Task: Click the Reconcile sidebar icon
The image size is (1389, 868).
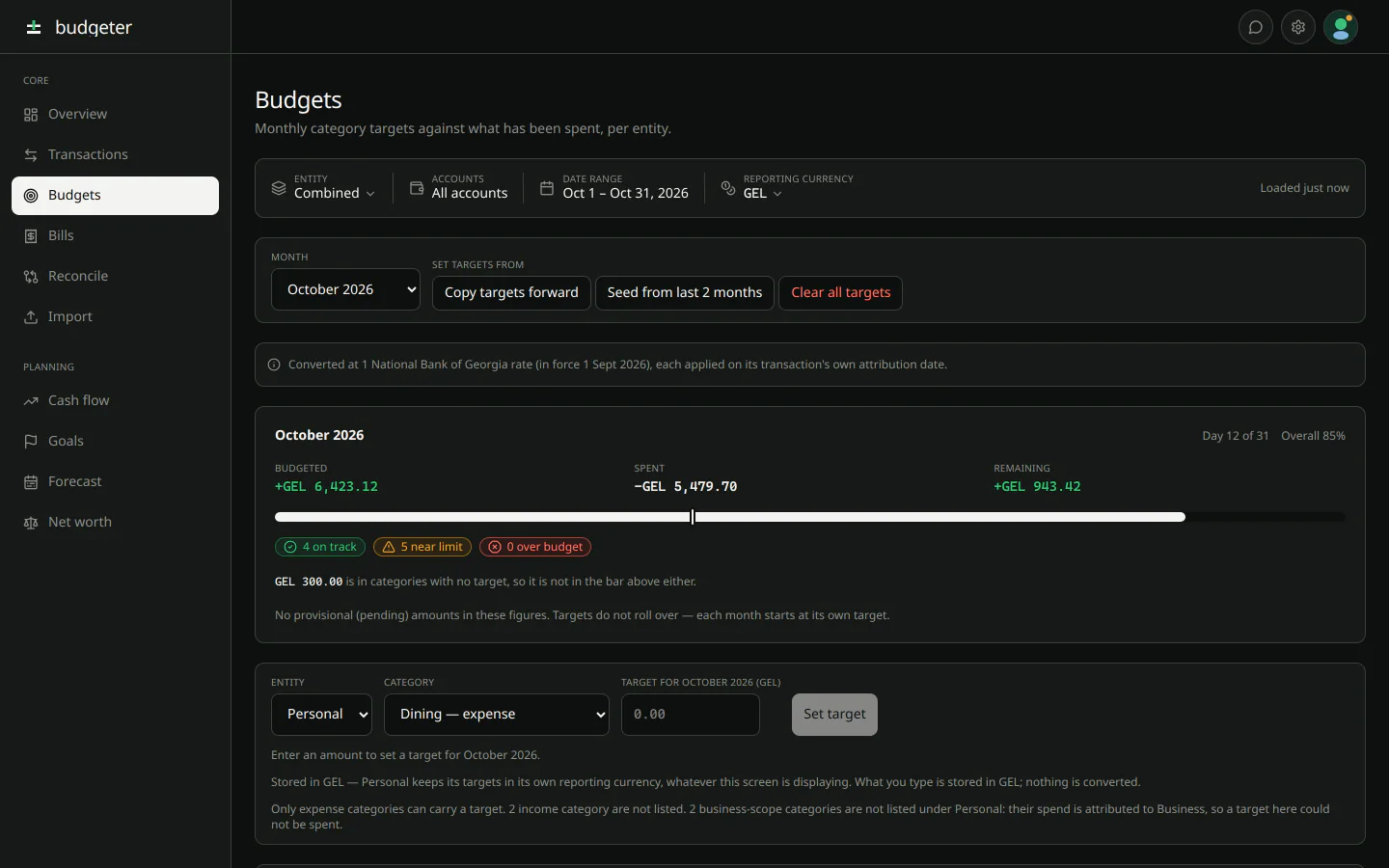Action: coord(31,277)
